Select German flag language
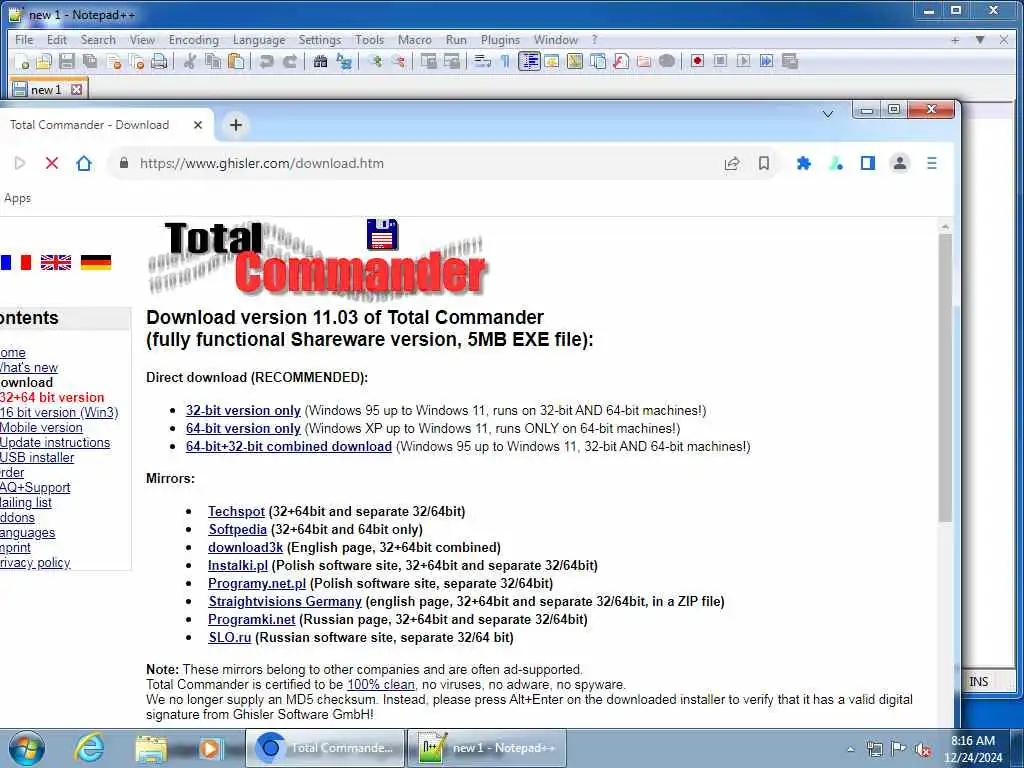 [96, 263]
